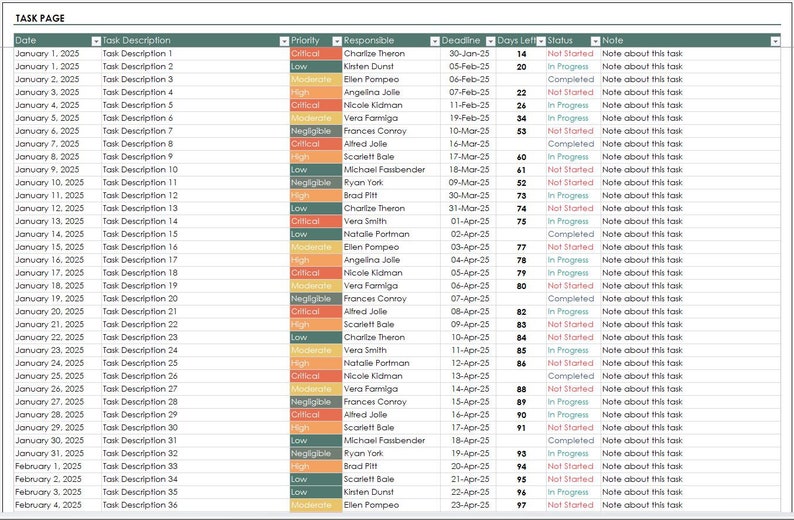This screenshot has width=794, height=520.
Task: Select the Not Started status for Task Description 1
Action: pos(573,54)
